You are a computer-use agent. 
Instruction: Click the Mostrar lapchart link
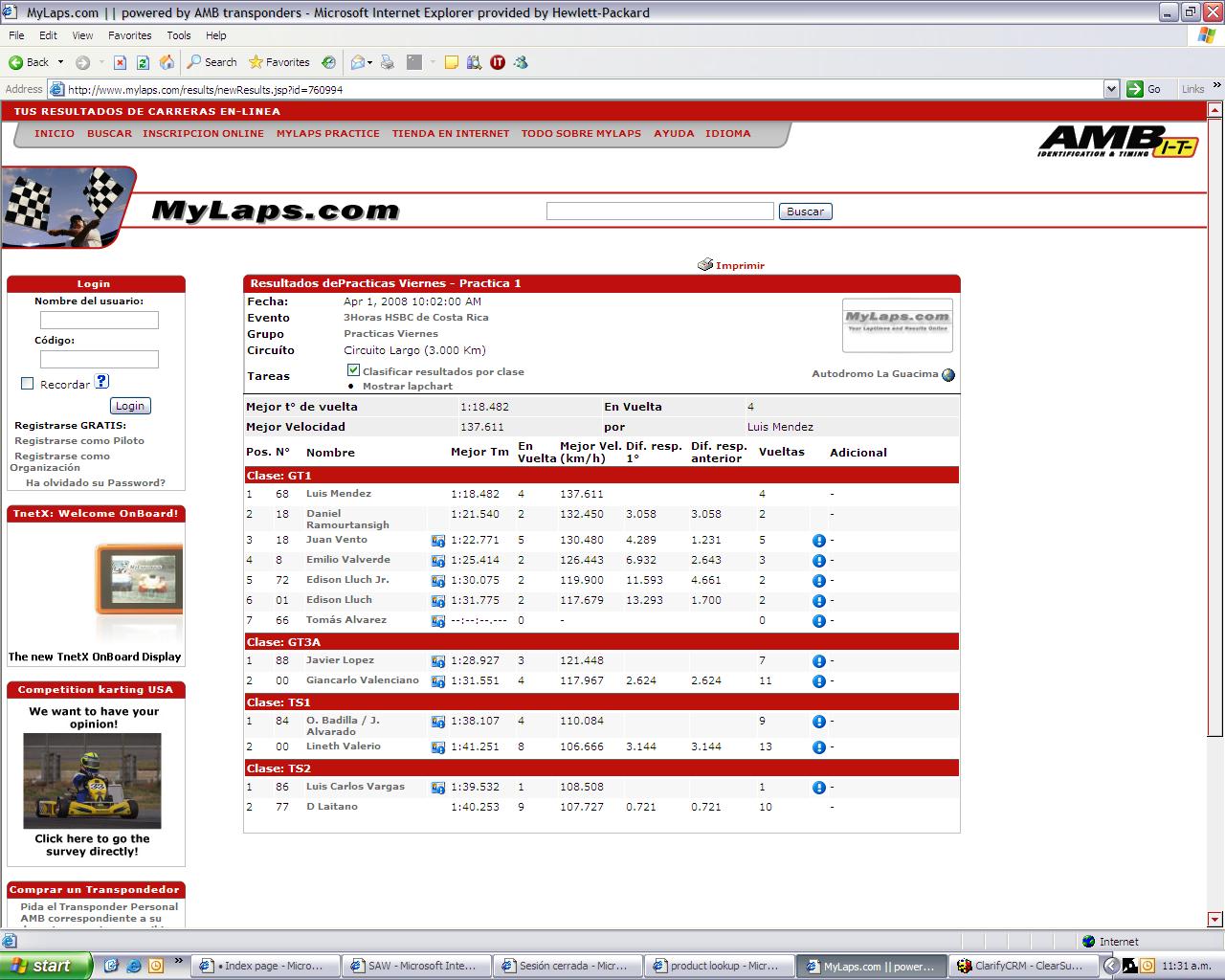[407, 386]
